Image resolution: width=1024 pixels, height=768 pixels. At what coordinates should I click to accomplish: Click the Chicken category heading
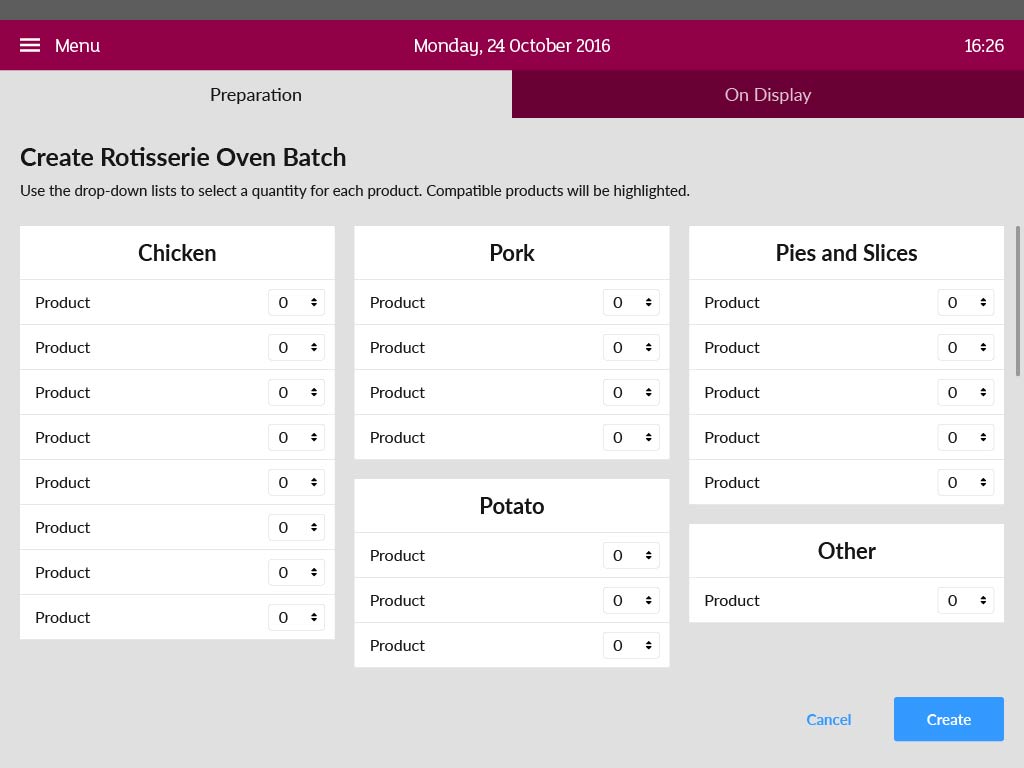177,253
